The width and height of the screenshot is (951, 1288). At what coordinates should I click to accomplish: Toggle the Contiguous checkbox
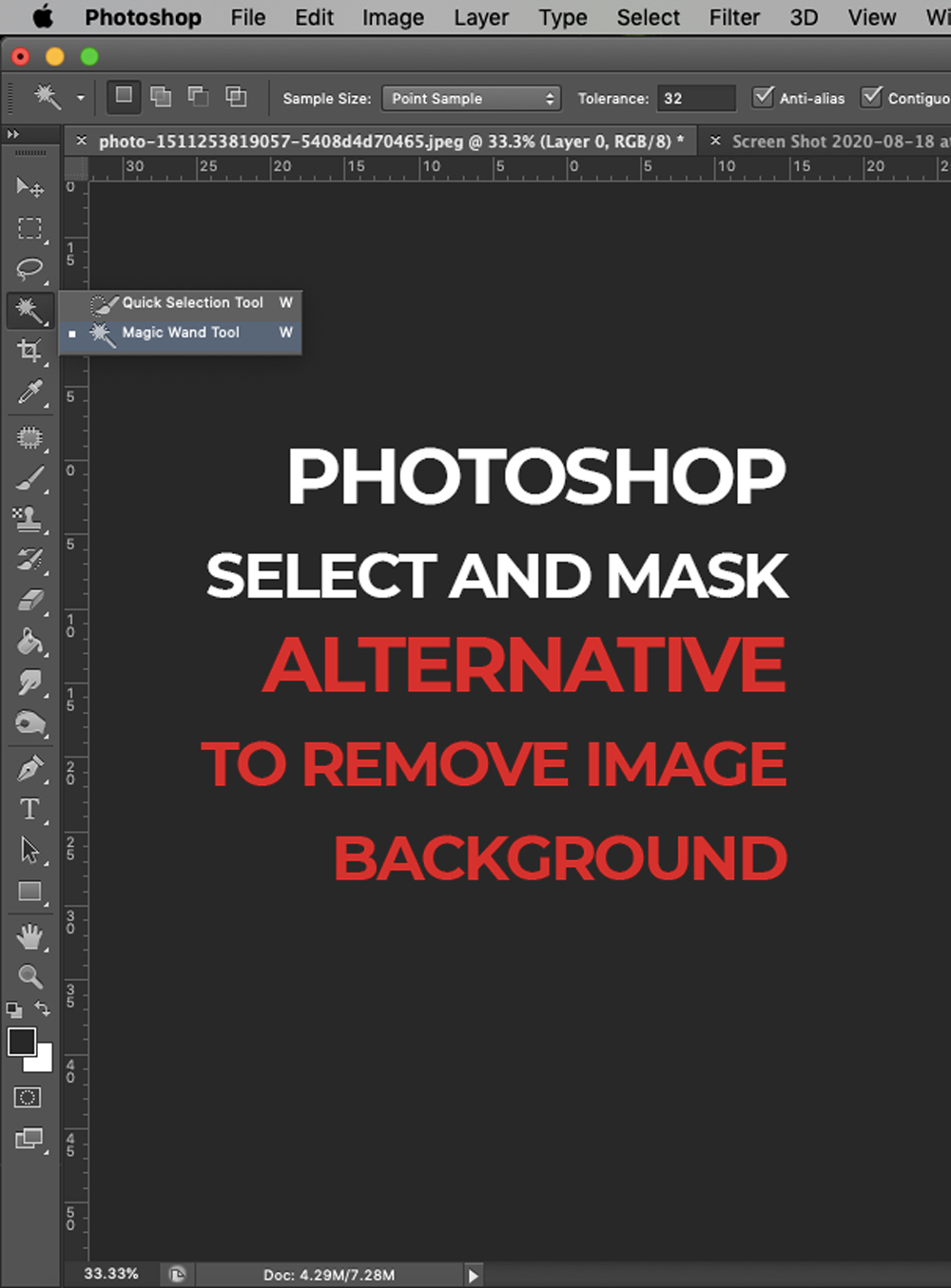(871, 96)
